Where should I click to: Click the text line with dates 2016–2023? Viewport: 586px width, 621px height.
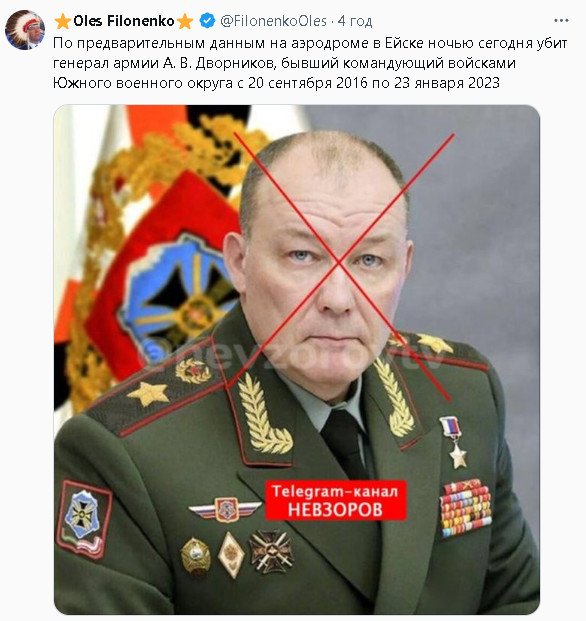coord(276,83)
